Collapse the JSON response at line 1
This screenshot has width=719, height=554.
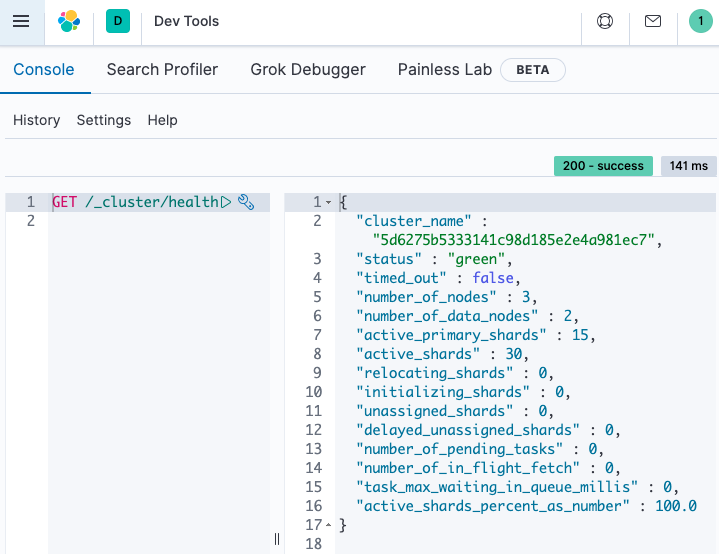328,202
